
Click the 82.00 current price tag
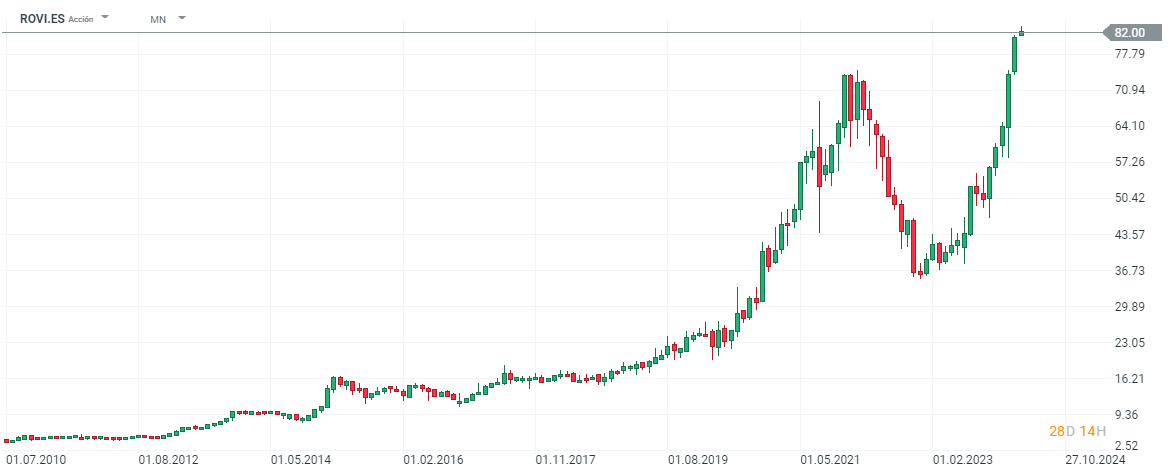click(1129, 33)
